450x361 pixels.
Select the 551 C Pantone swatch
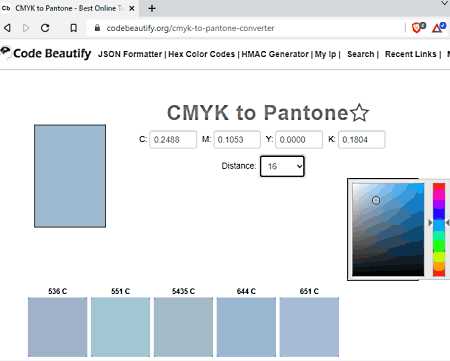tap(121, 327)
